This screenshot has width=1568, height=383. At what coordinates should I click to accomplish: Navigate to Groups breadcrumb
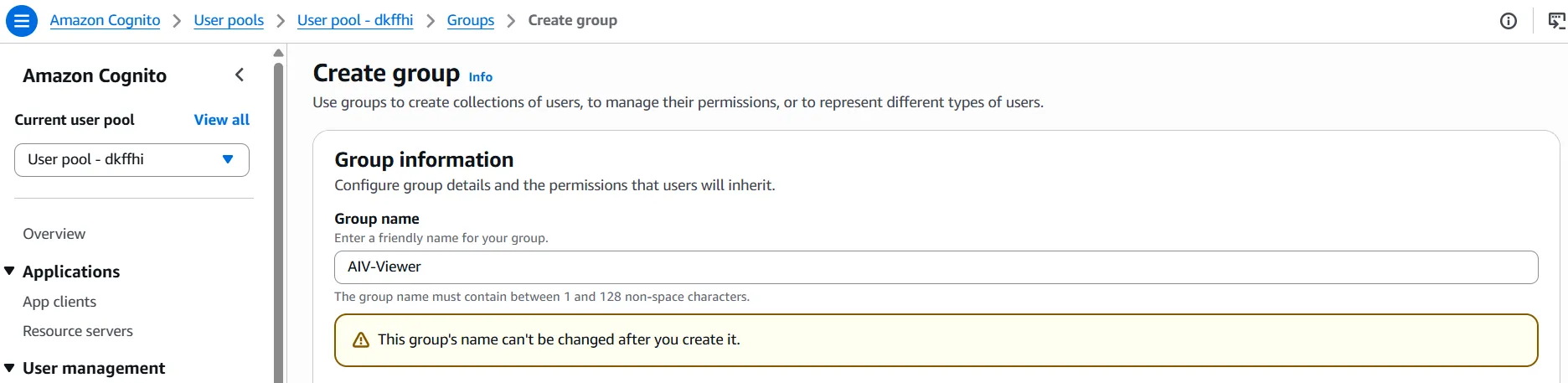click(471, 20)
